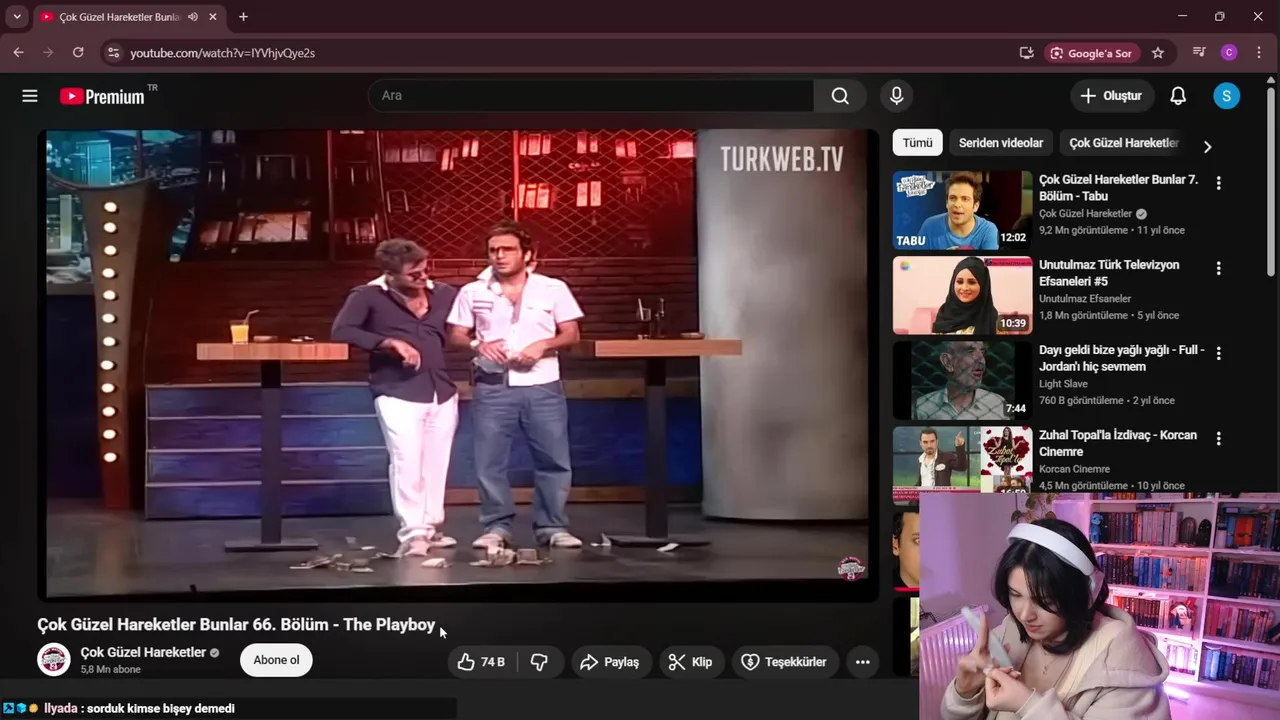Image resolution: width=1280 pixels, height=720 pixels.
Task: Like the video with 74 B thumbs up
Action: point(481,662)
